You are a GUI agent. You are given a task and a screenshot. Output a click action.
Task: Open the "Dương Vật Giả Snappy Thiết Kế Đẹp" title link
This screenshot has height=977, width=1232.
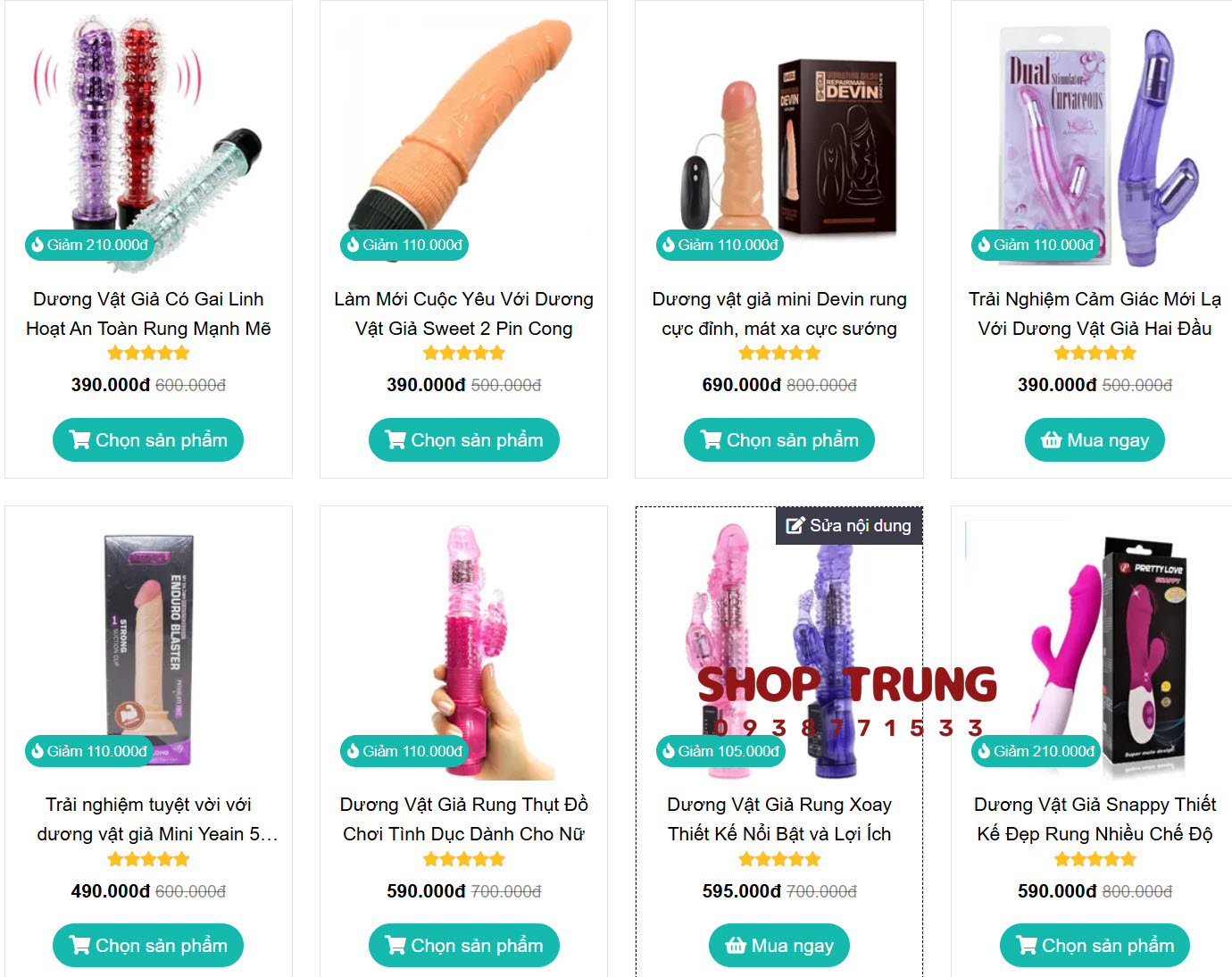coord(1095,819)
